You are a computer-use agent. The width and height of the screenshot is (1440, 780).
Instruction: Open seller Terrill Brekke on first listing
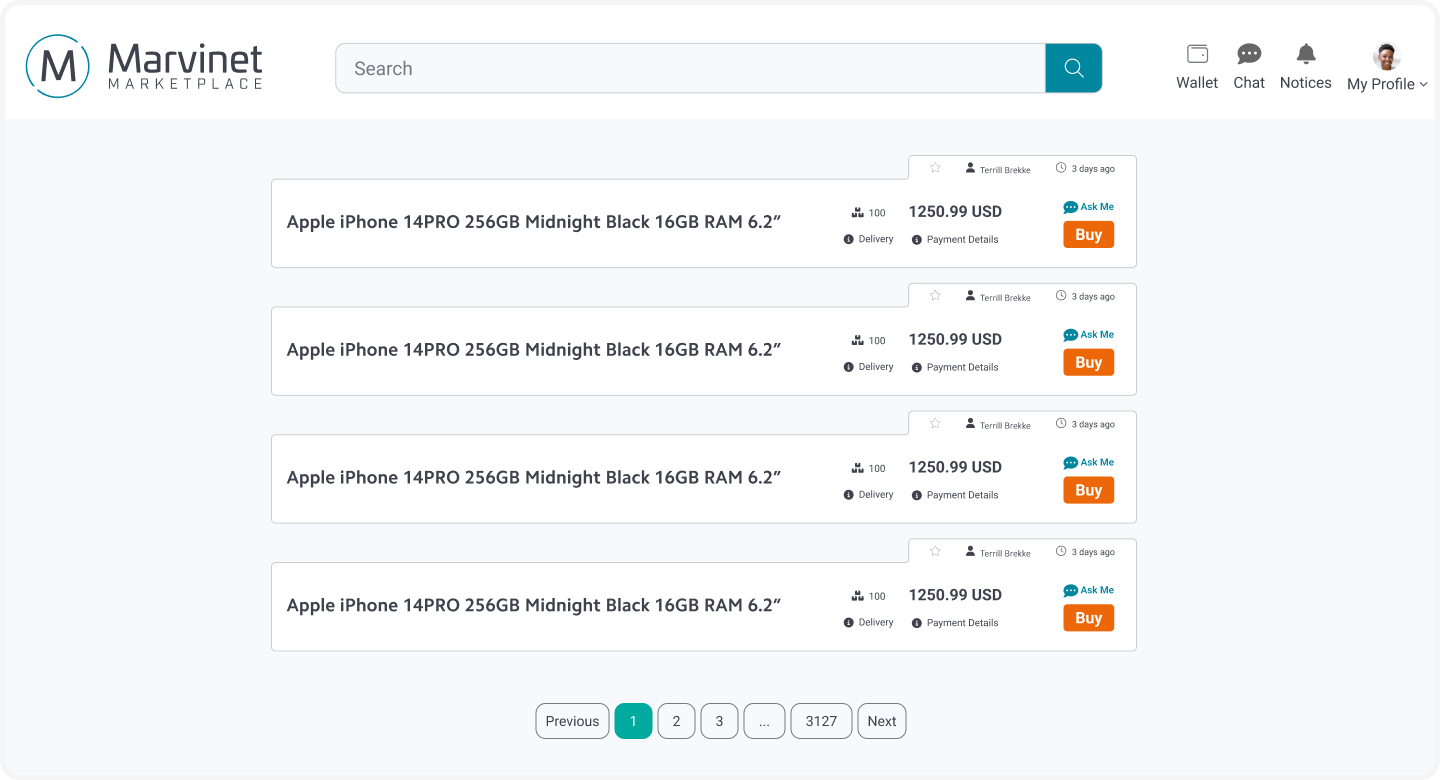(x=998, y=169)
